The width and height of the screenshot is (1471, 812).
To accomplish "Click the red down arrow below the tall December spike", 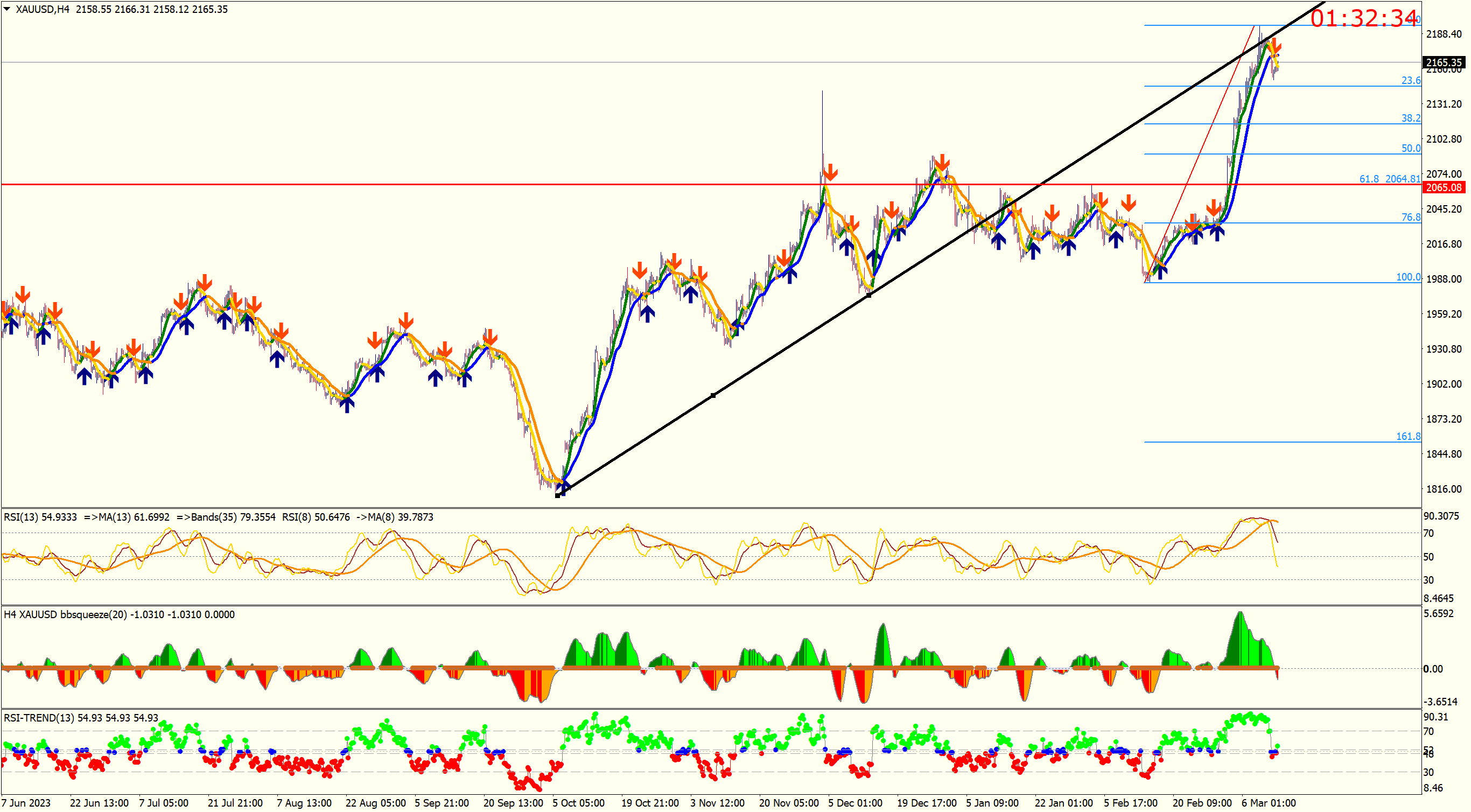I will [830, 172].
